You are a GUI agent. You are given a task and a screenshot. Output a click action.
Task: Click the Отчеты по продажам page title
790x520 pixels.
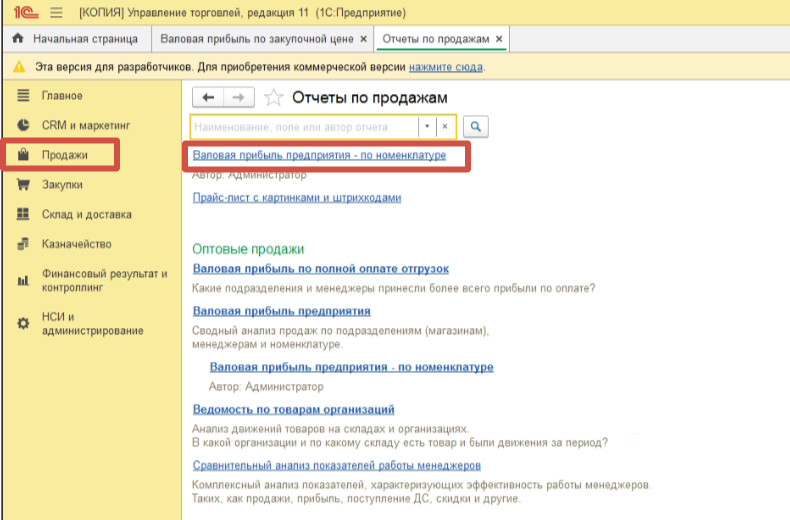[370, 97]
